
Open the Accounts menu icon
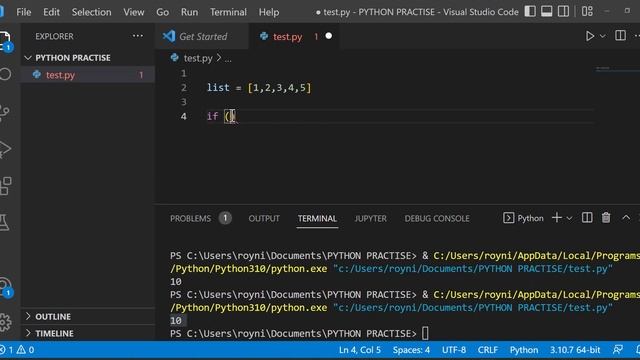tap(6, 287)
